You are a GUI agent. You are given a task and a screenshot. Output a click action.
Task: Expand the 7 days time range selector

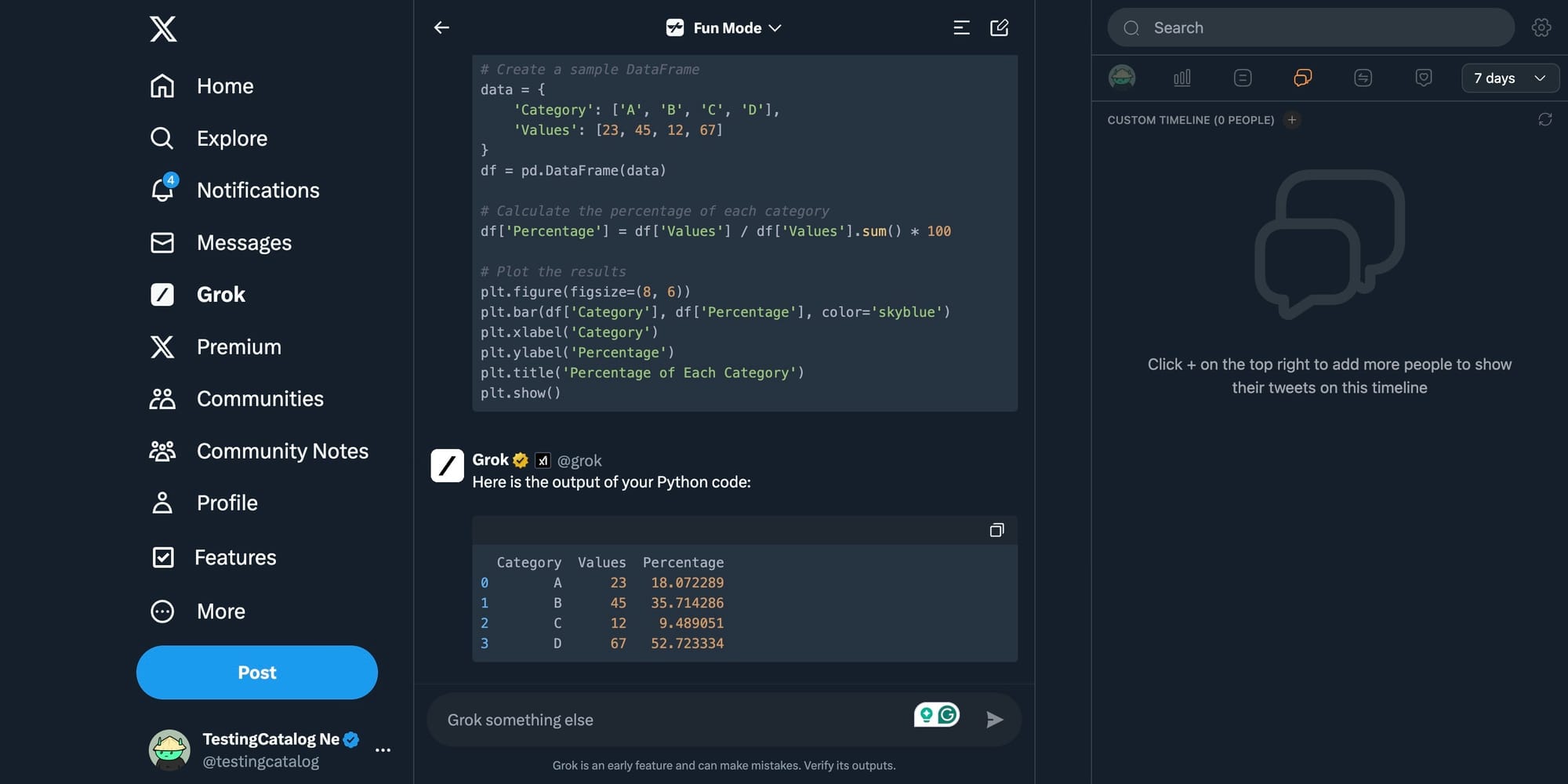tap(1509, 78)
